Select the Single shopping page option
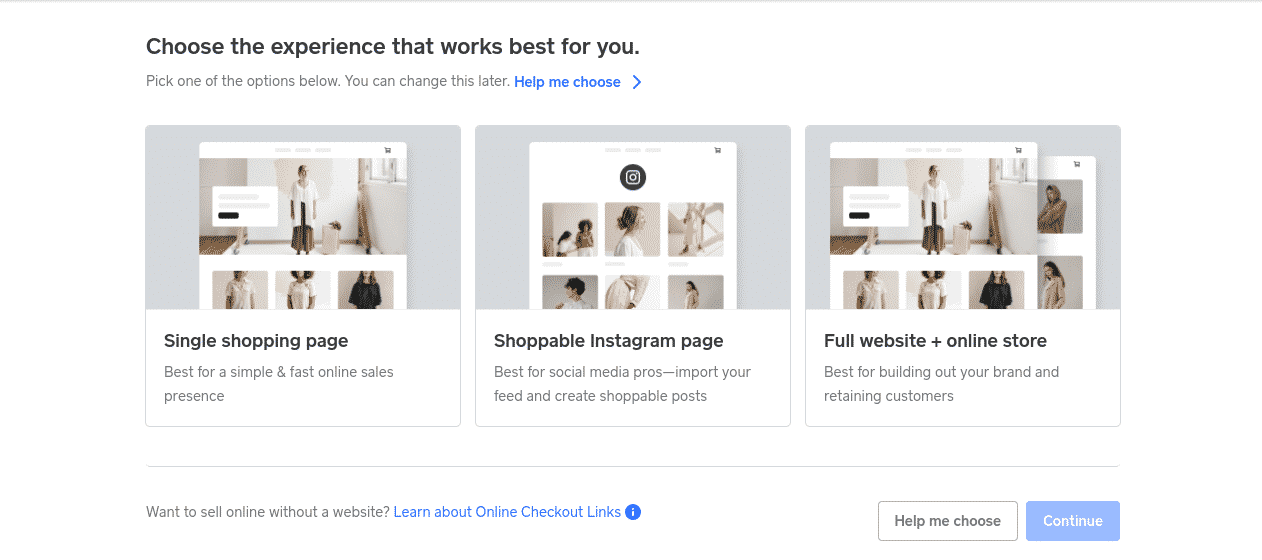The width and height of the screenshot is (1262, 560). pyautogui.click(x=303, y=276)
